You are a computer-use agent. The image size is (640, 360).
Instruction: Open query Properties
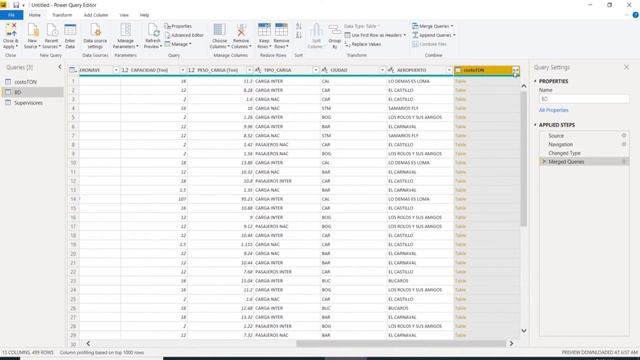tap(178, 26)
